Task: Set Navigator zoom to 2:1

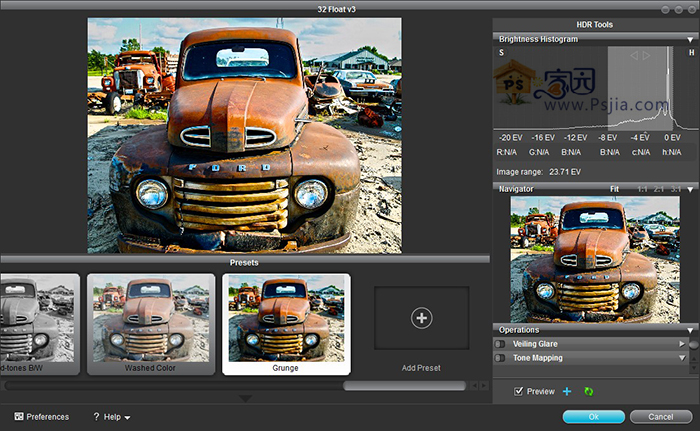Action: (x=658, y=189)
